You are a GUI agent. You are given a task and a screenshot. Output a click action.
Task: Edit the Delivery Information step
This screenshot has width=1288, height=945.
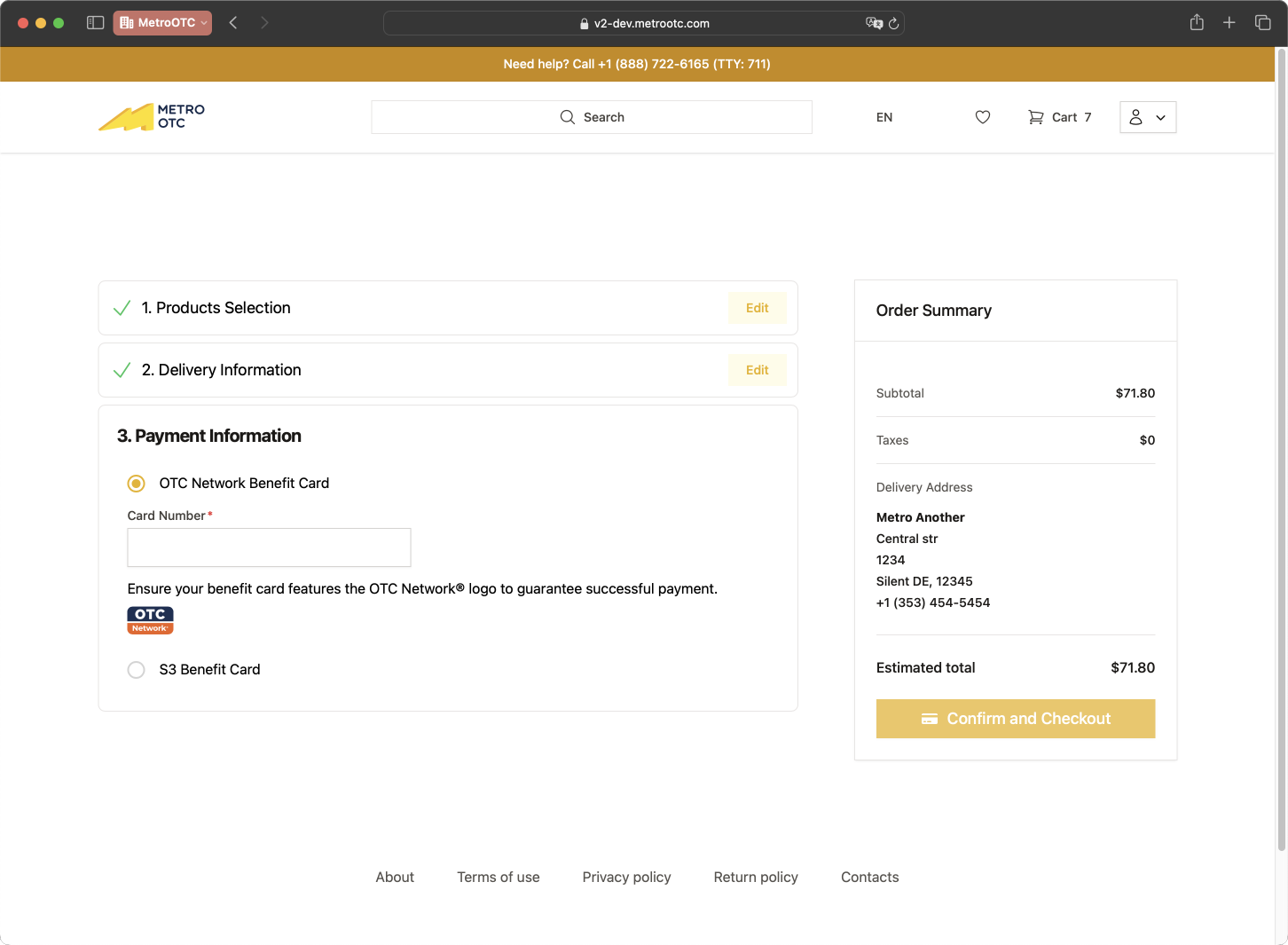(757, 370)
